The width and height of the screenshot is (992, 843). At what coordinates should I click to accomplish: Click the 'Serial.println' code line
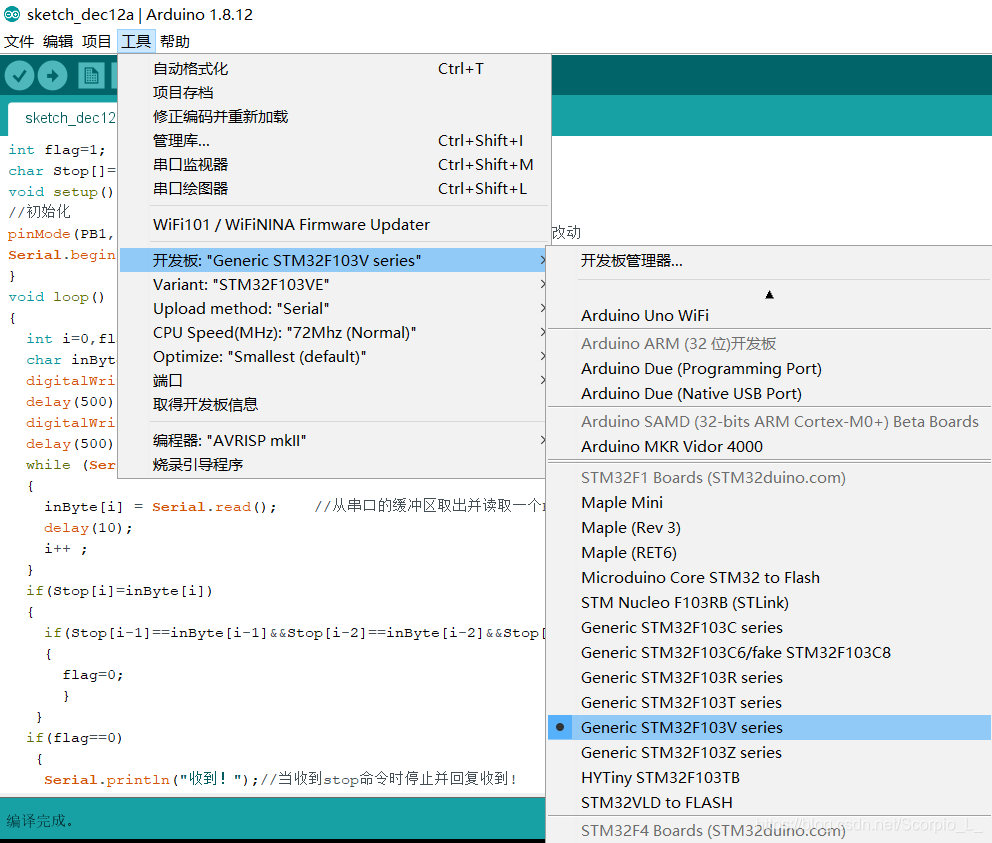pyautogui.click(x=280, y=779)
